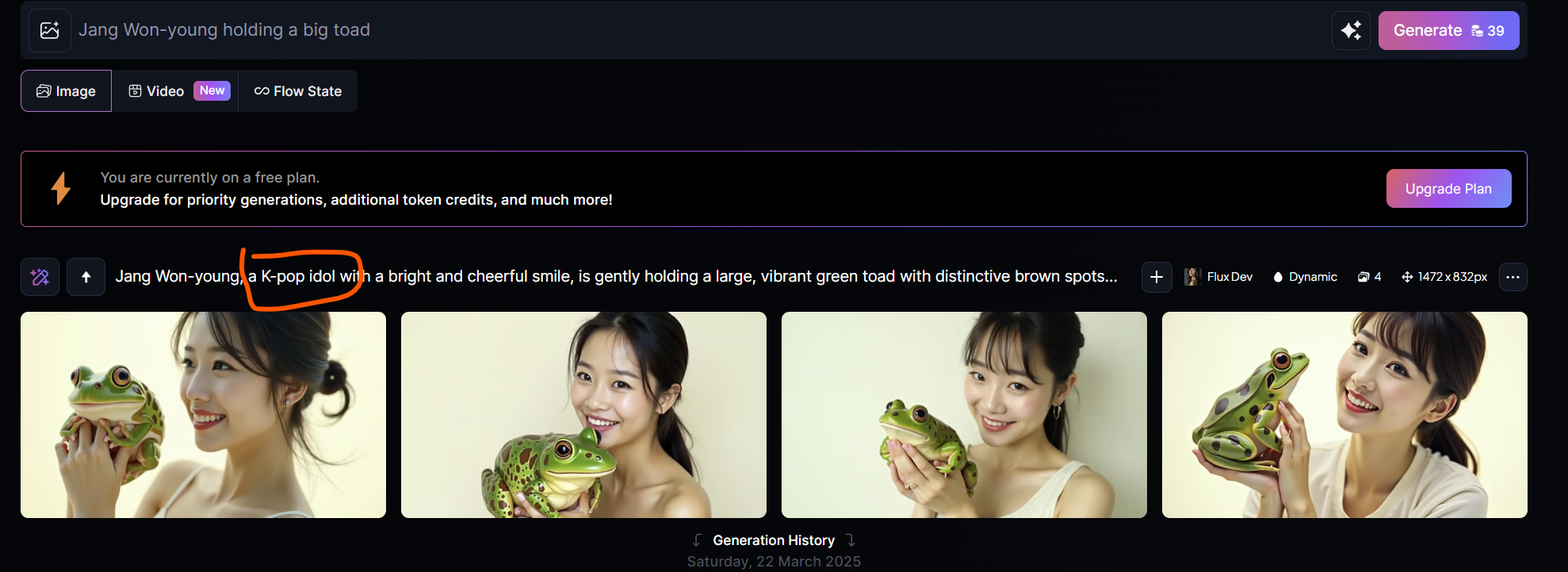Click the sparkle prompt enhance icon

(x=1351, y=31)
